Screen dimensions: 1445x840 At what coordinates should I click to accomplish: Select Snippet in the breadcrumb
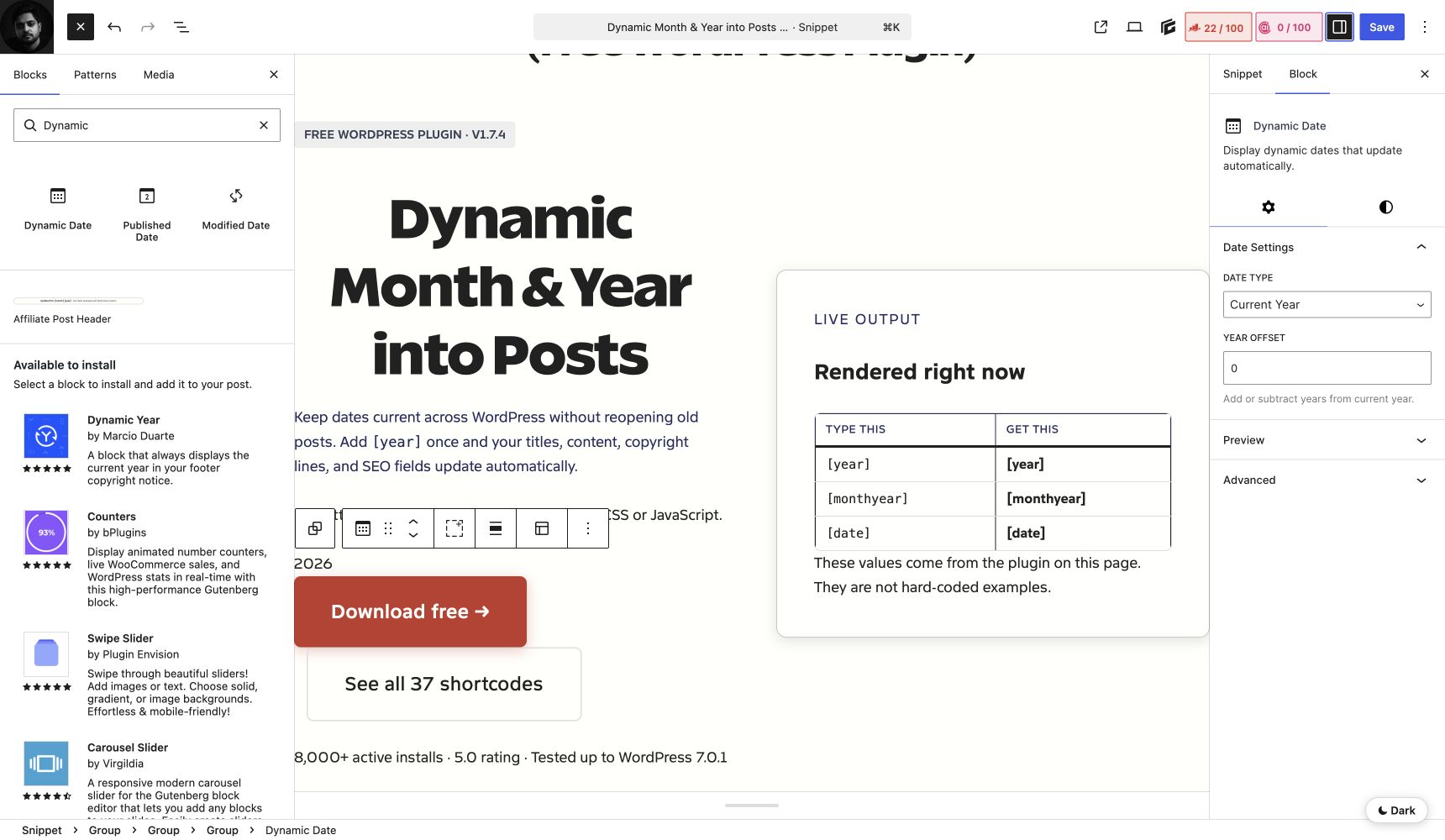coord(42,830)
